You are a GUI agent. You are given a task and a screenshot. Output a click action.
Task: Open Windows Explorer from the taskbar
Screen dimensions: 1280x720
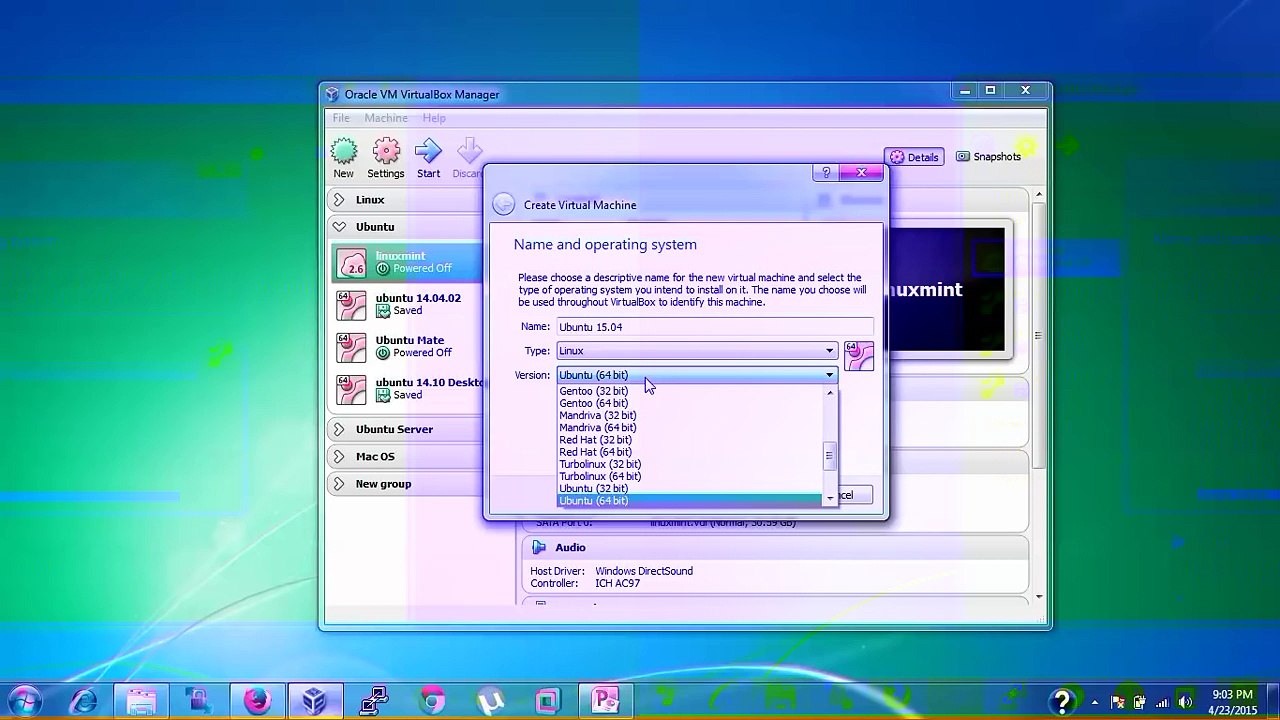pos(142,700)
